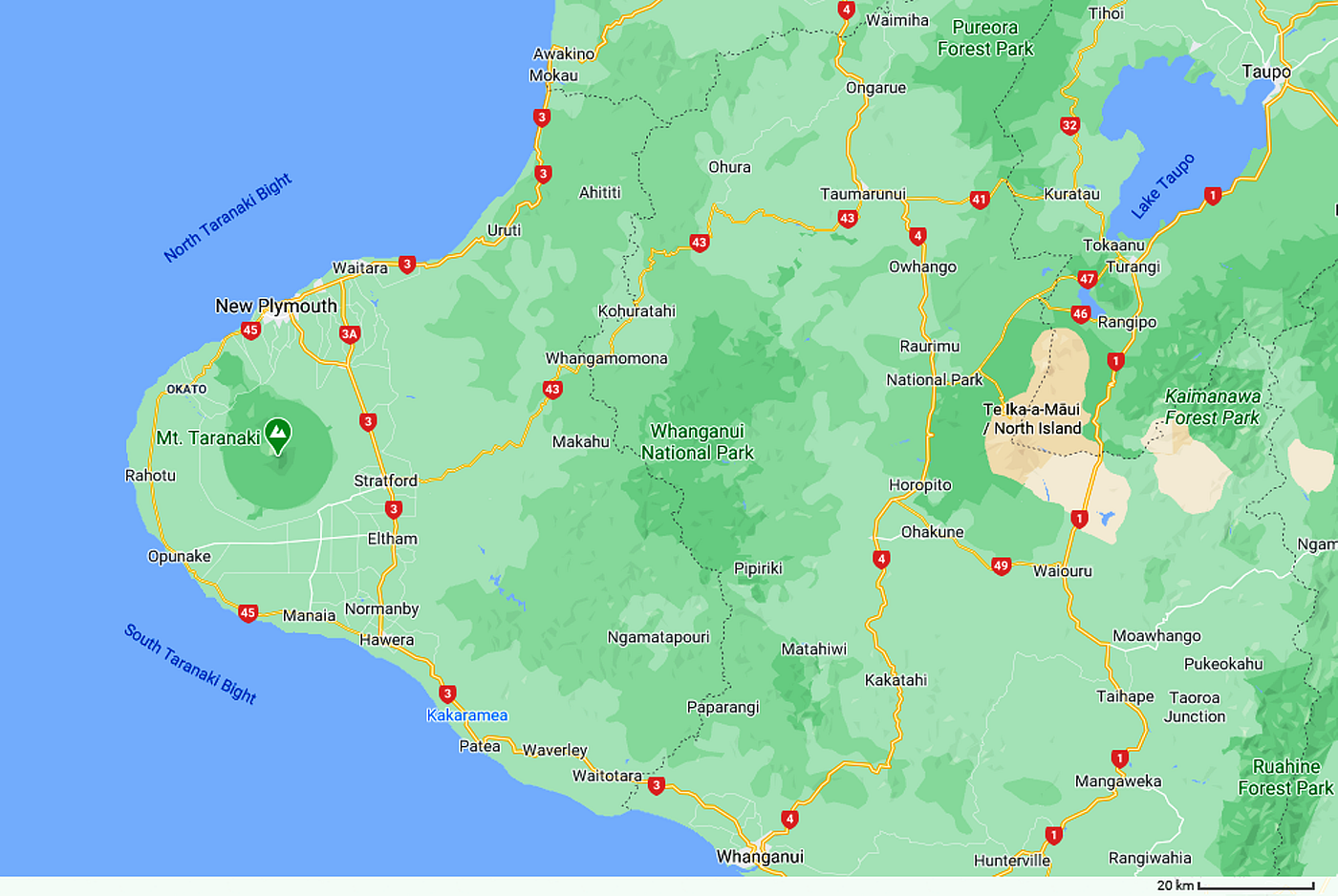Click the Opunake town label

click(x=180, y=556)
